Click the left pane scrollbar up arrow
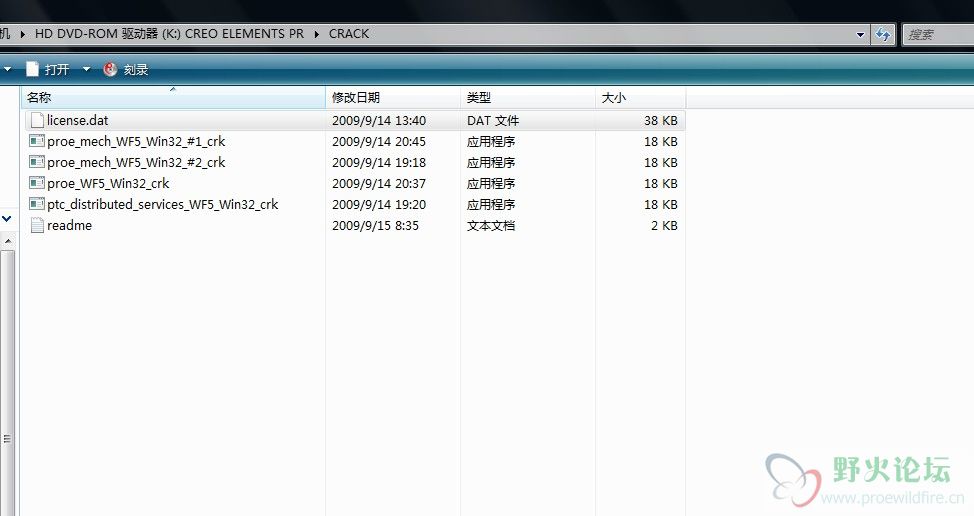Viewport: 974px width, 516px height. point(7,241)
